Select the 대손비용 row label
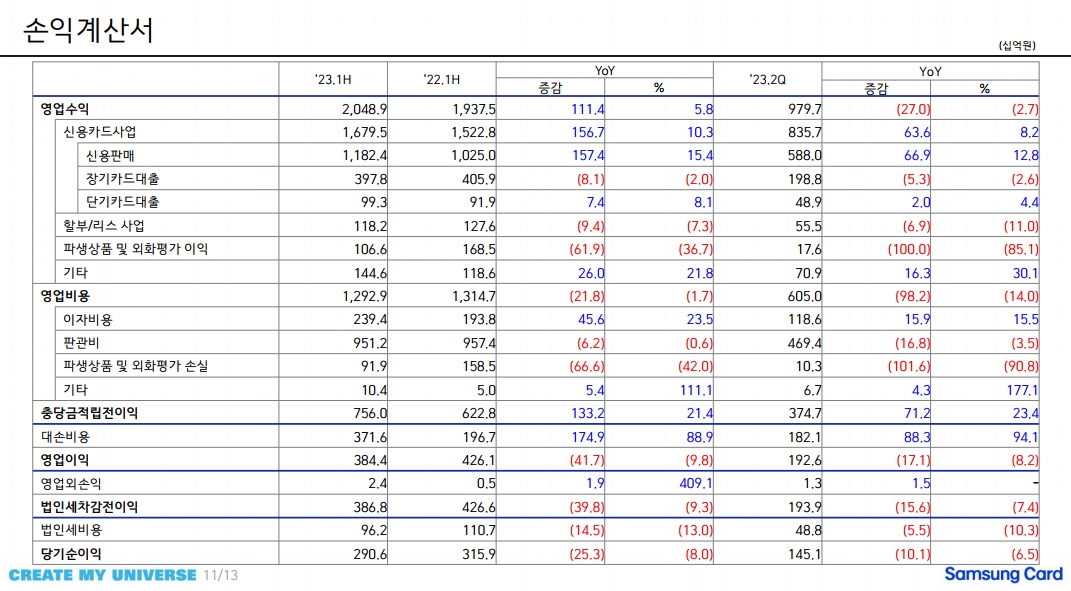The height and width of the screenshot is (591, 1071). coord(65,437)
